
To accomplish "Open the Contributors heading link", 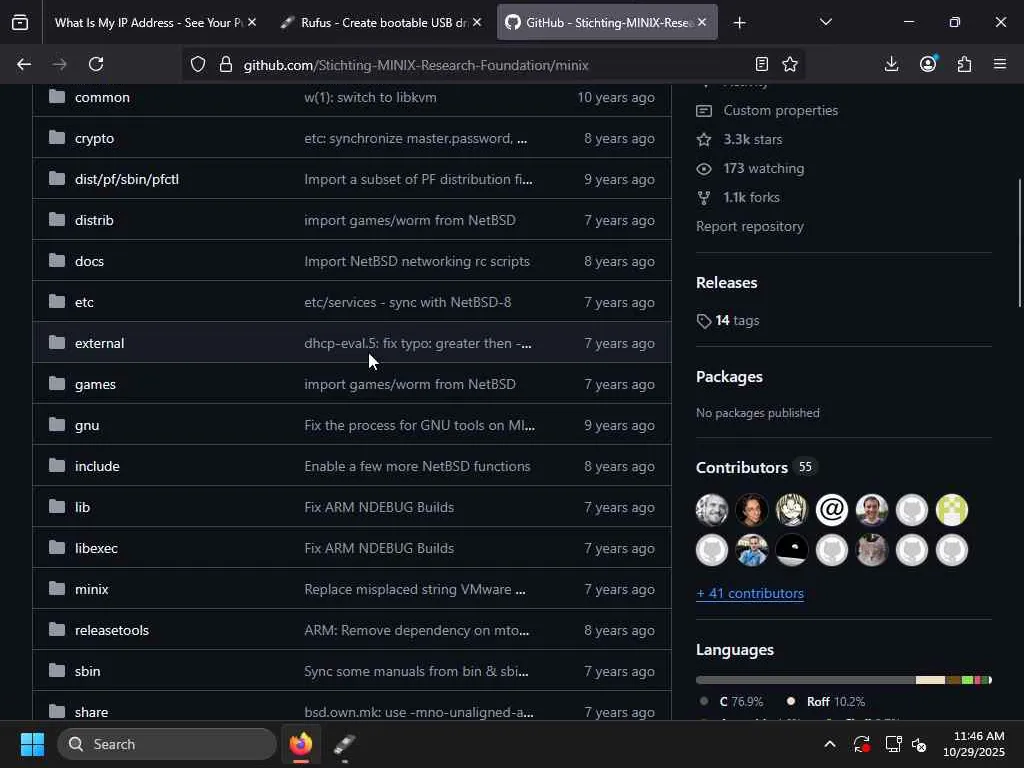I will 742,468.
